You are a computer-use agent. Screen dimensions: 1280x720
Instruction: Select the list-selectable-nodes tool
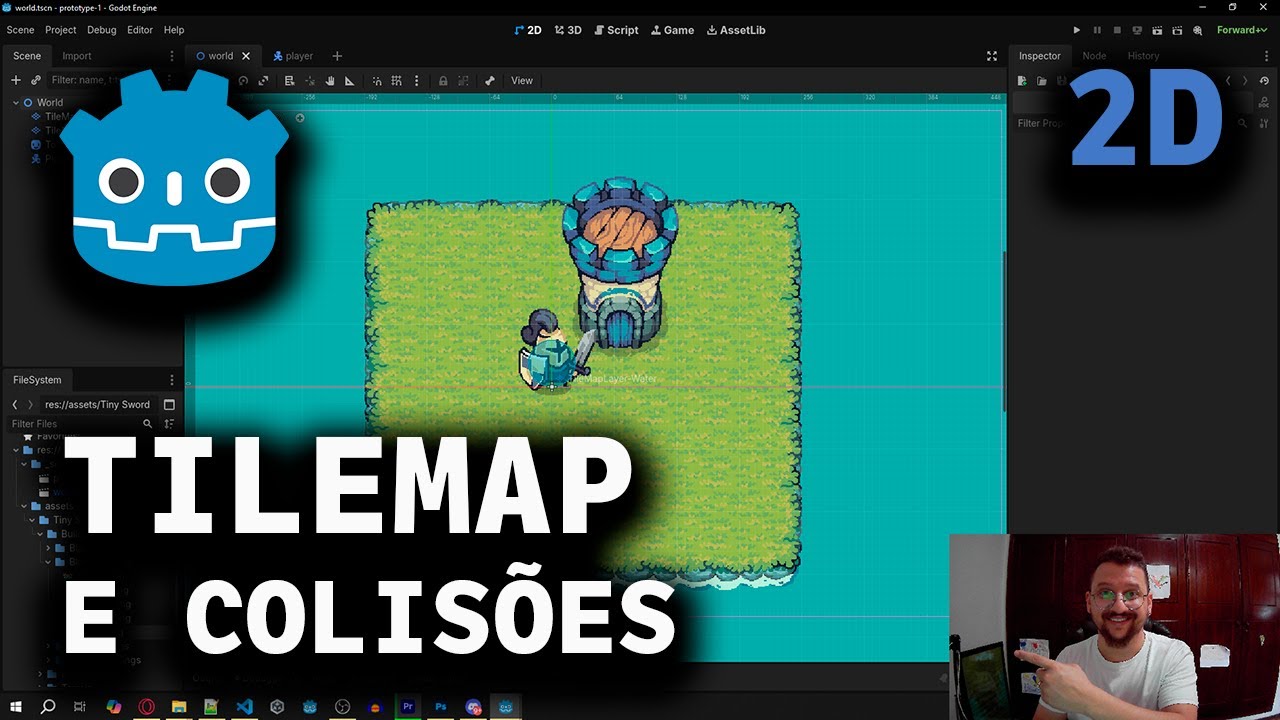coord(289,81)
